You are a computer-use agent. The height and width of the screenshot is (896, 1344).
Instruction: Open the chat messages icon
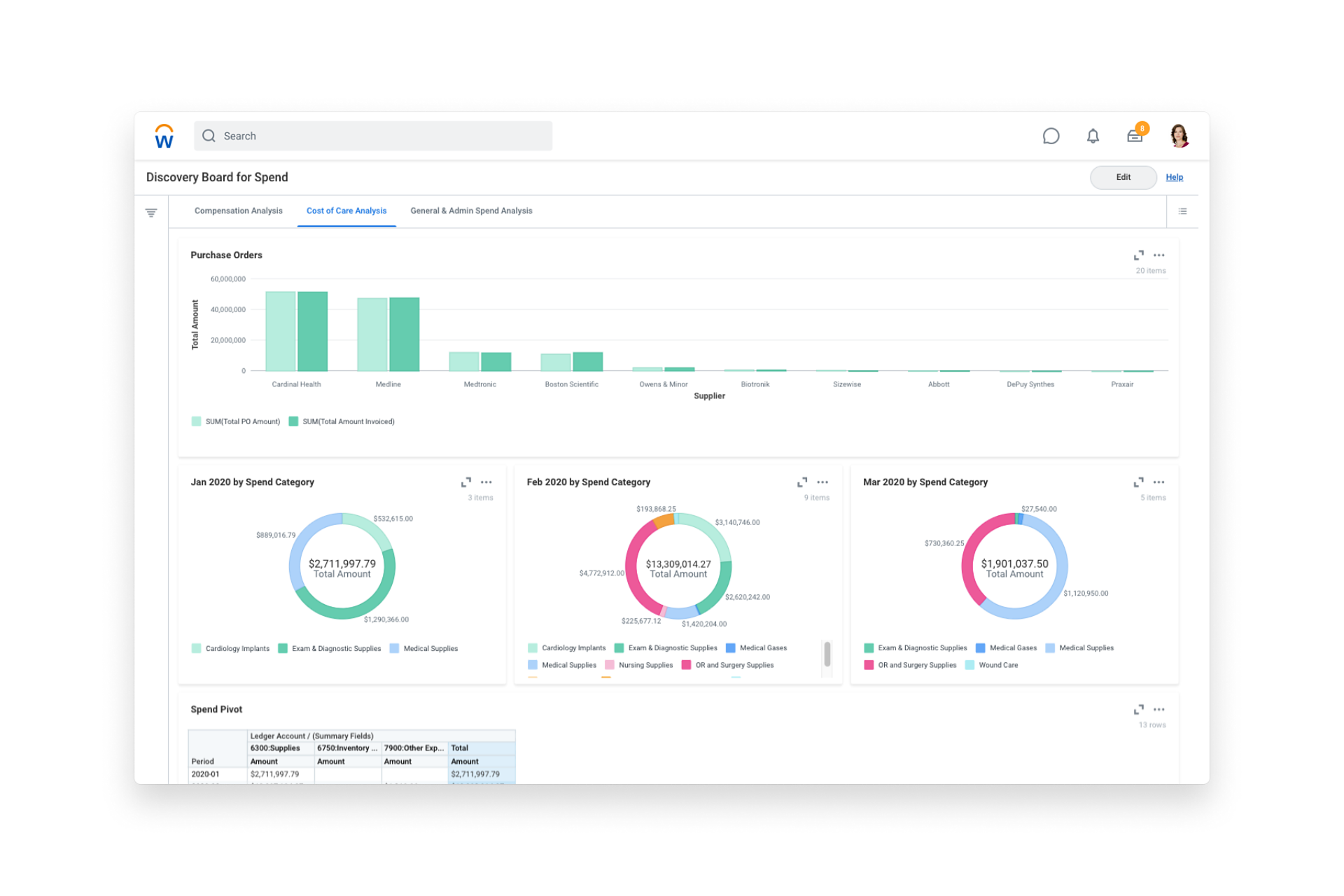coord(1051,136)
